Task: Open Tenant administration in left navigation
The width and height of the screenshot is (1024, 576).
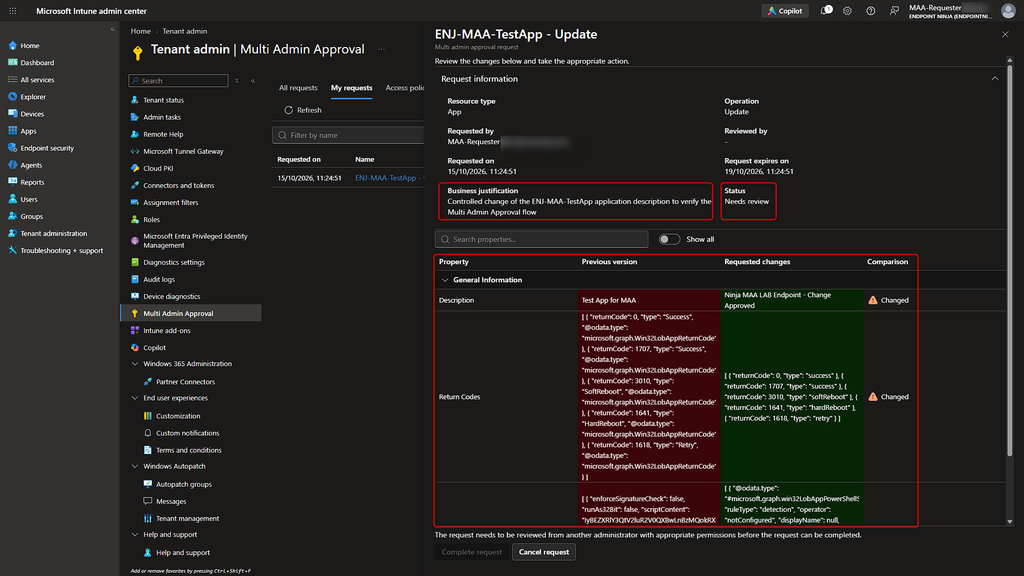Action: 54,233
